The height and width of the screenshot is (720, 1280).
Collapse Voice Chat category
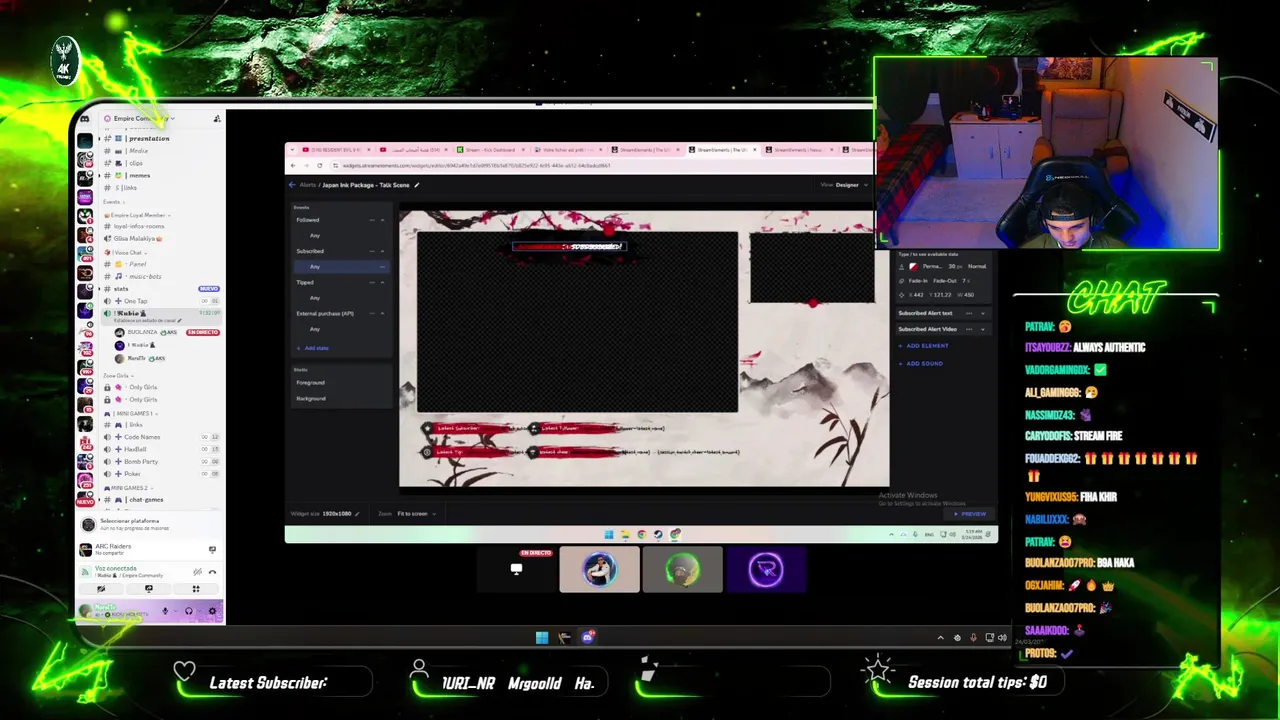click(x=125, y=253)
